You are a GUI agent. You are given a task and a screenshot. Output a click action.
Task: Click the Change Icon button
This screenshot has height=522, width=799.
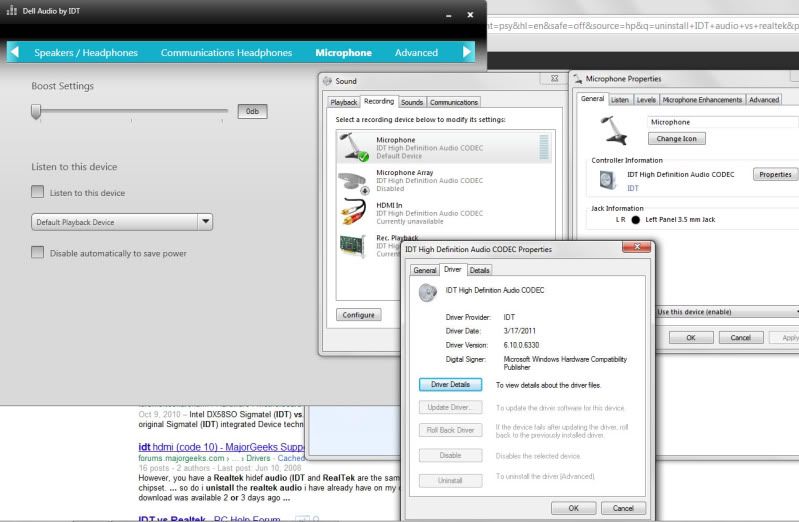pos(676,139)
